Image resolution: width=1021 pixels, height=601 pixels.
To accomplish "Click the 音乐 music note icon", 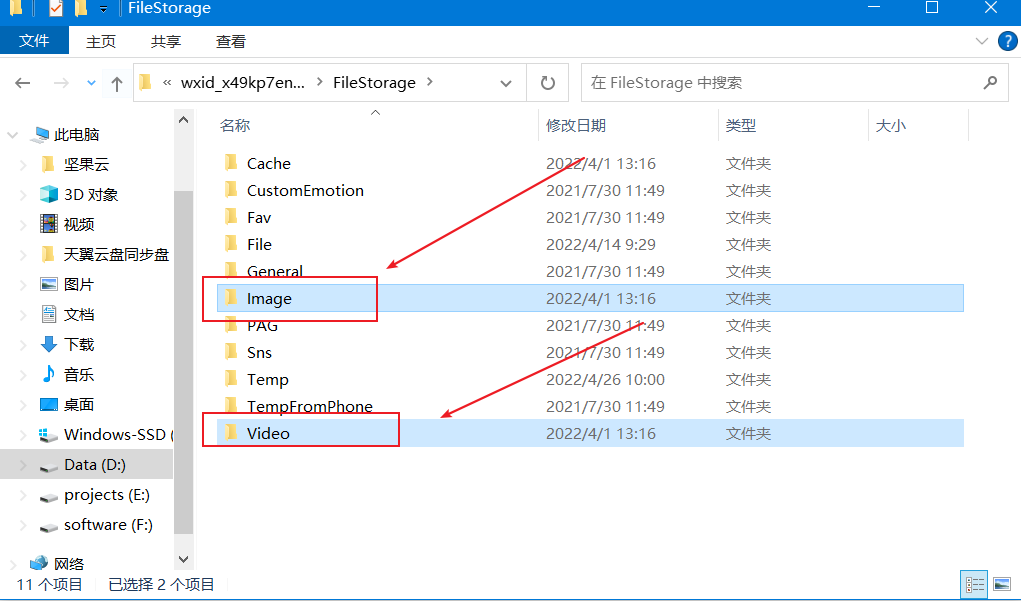I will [x=49, y=374].
